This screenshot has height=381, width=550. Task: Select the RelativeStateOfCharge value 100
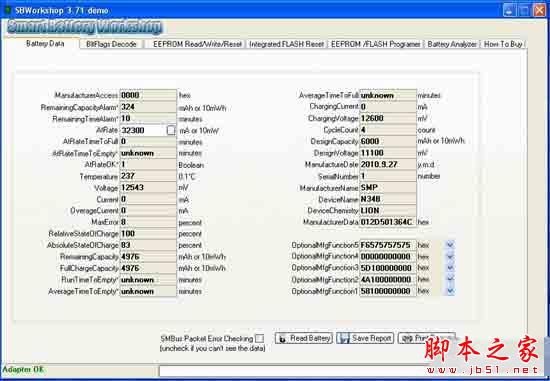pos(128,234)
